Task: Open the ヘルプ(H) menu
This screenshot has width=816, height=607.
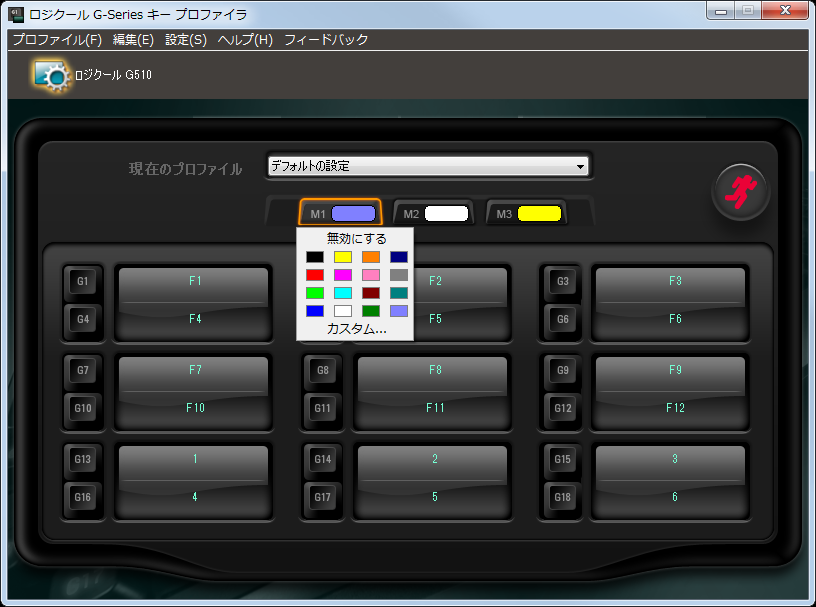Action: pos(245,40)
